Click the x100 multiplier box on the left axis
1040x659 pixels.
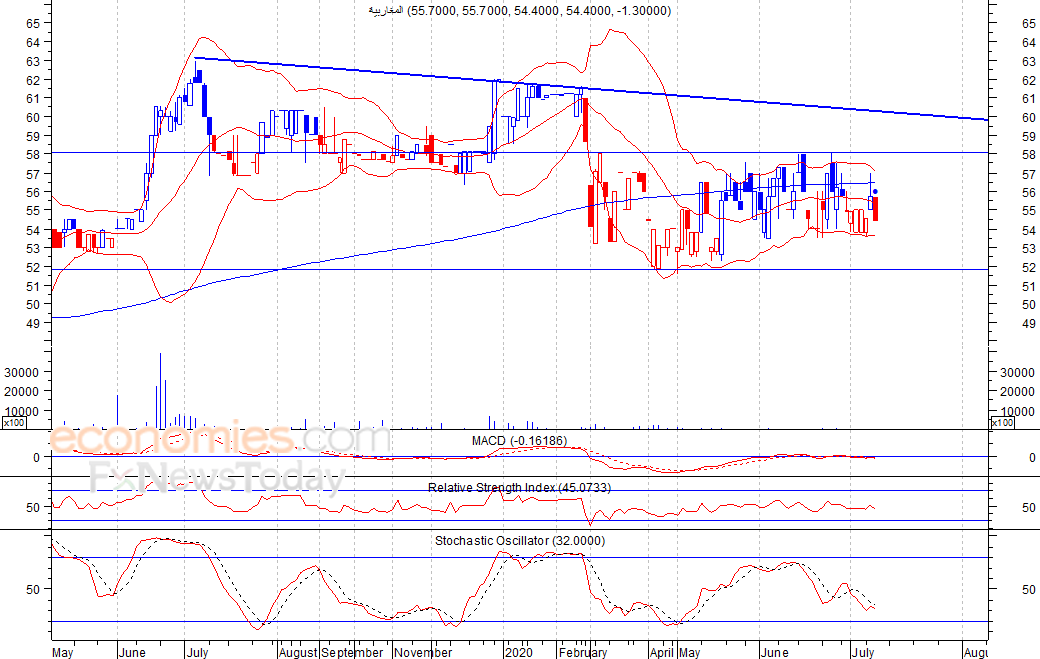14,422
